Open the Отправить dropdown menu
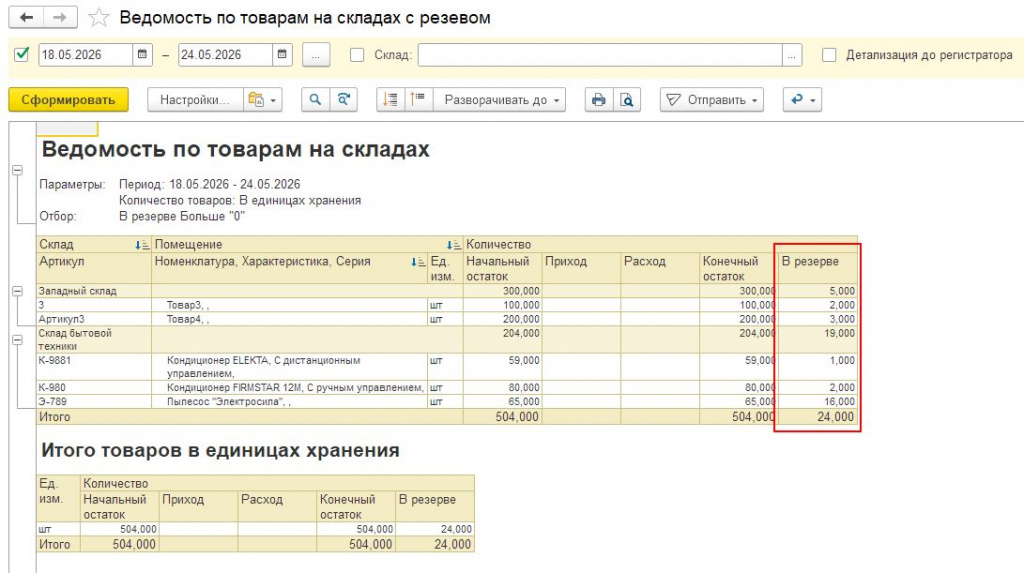This screenshot has width=1024, height=573. 712,100
